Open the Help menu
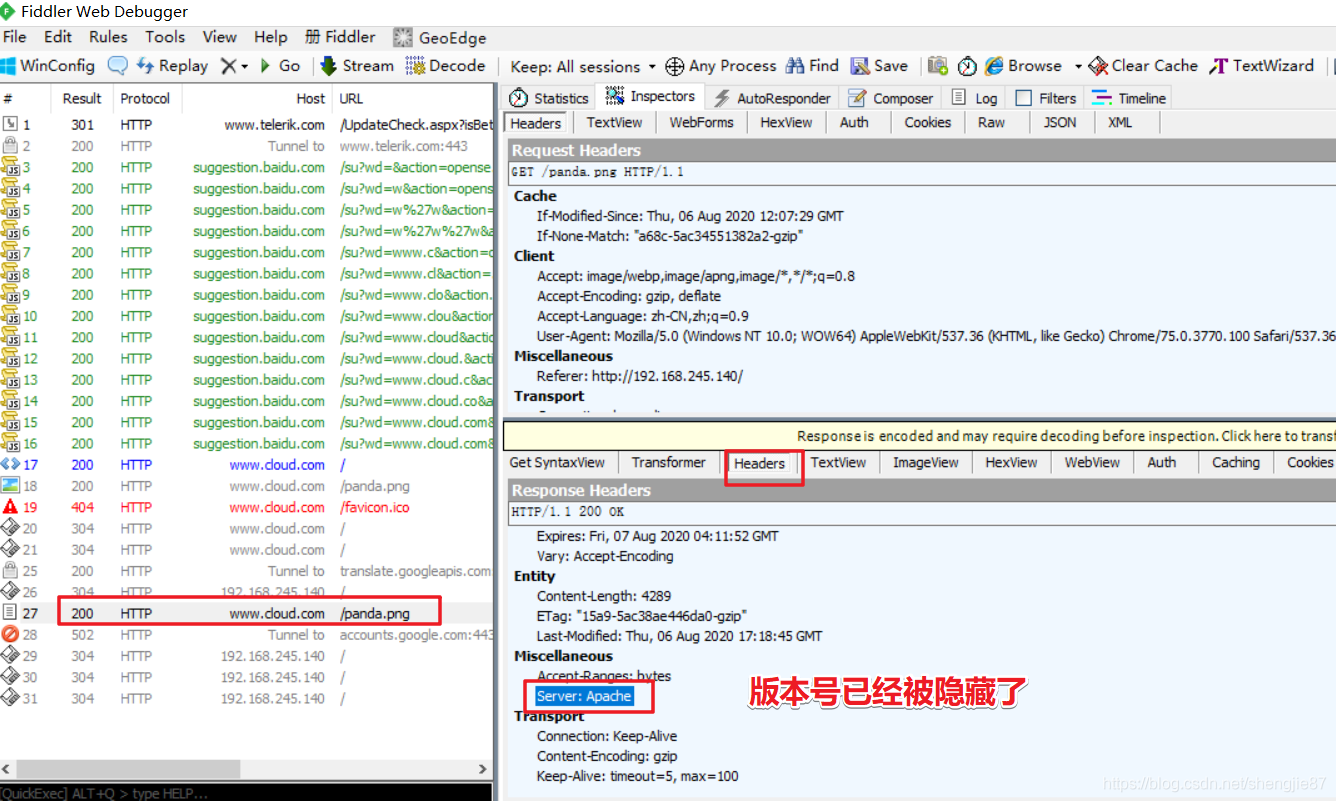This screenshot has width=1336, height=802. [271, 37]
